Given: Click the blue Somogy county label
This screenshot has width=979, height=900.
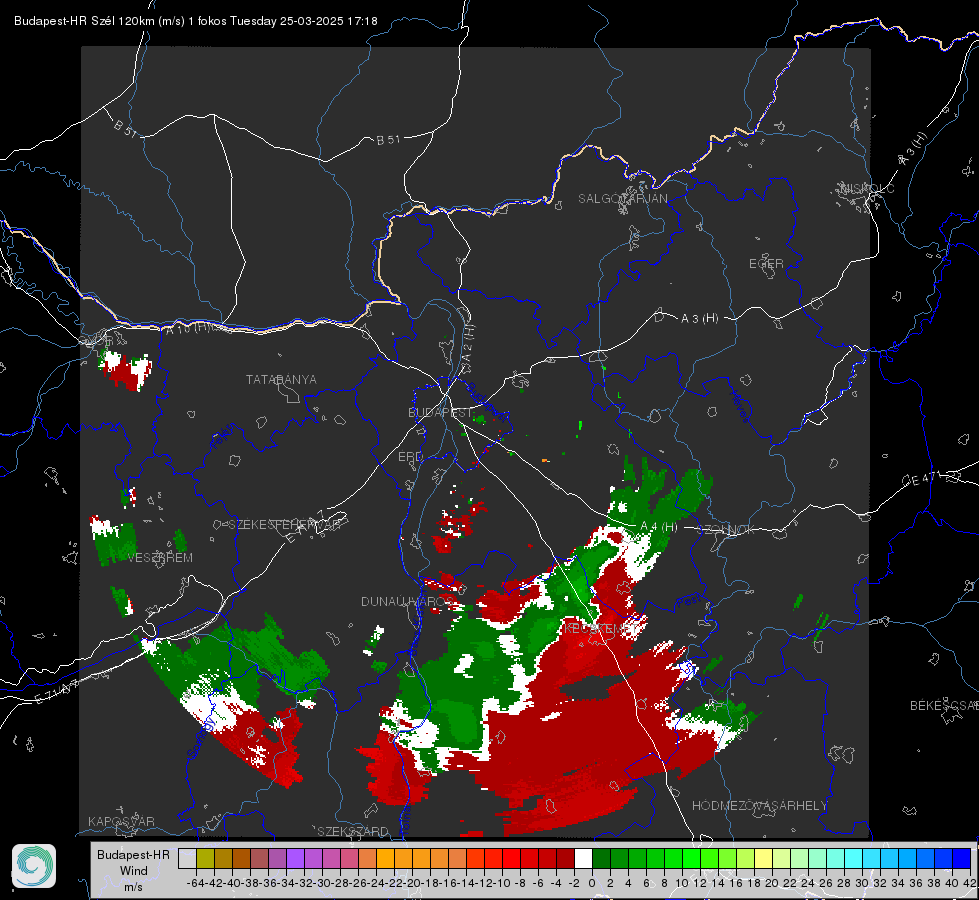Looking at the screenshot, I should pyautogui.click(x=201, y=736).
